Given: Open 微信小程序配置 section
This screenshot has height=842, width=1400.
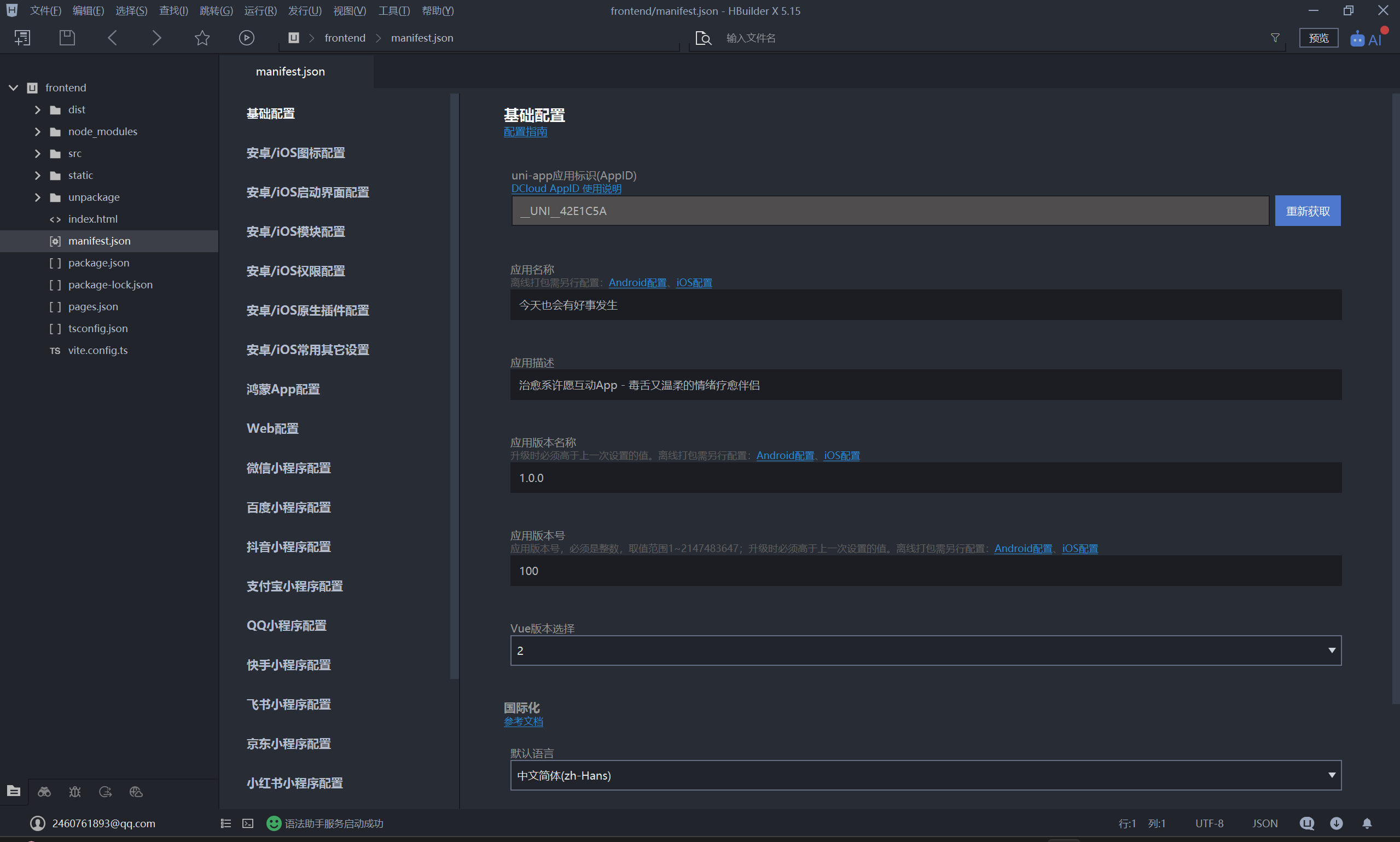Looking at the screenshot, I should tap(289, 468).
